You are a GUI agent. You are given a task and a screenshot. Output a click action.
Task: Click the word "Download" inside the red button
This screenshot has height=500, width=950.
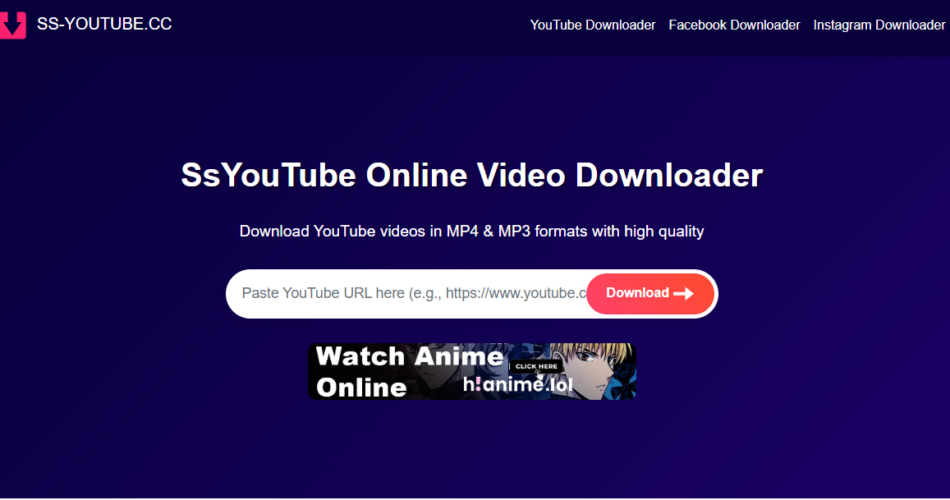637,293
